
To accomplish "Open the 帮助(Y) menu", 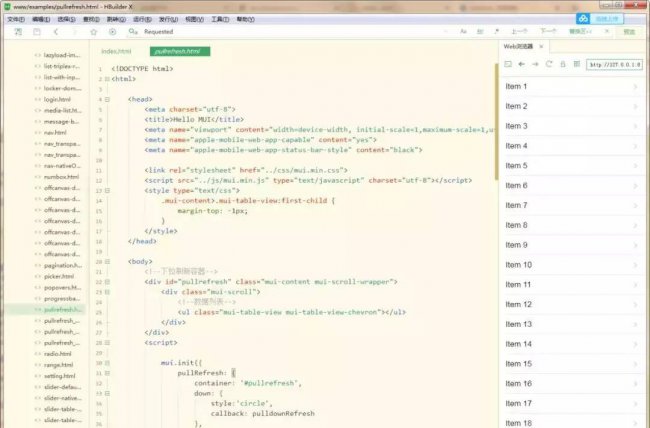I will click(245, 19).
